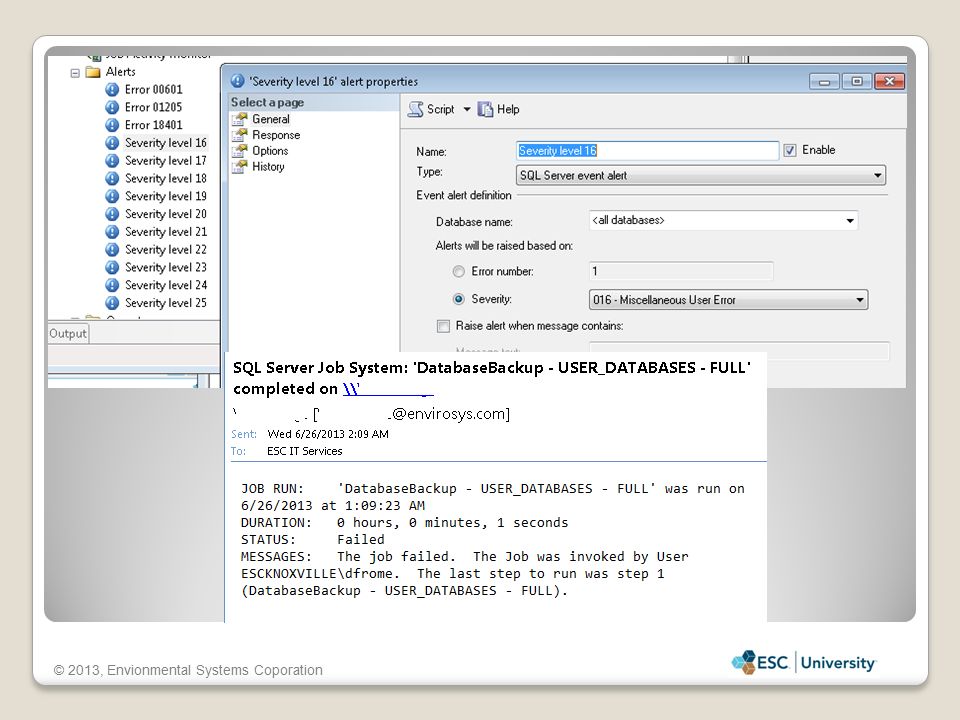Maximize the alert properties window
Viewport: 960px width, 720px height.
click(857, 81)
